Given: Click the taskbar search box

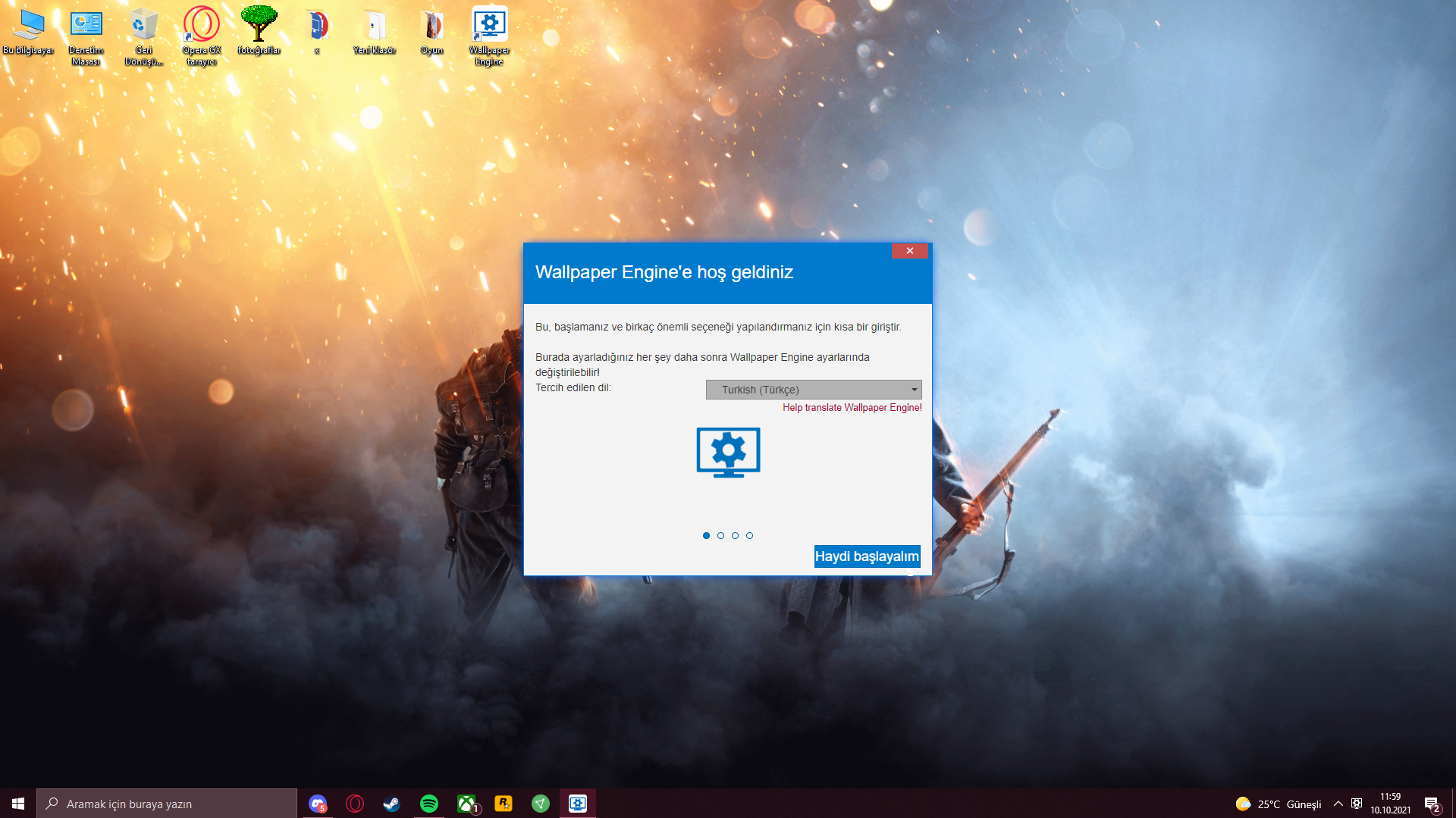Looking at the screenshot, I should click(x=167, y=804).
